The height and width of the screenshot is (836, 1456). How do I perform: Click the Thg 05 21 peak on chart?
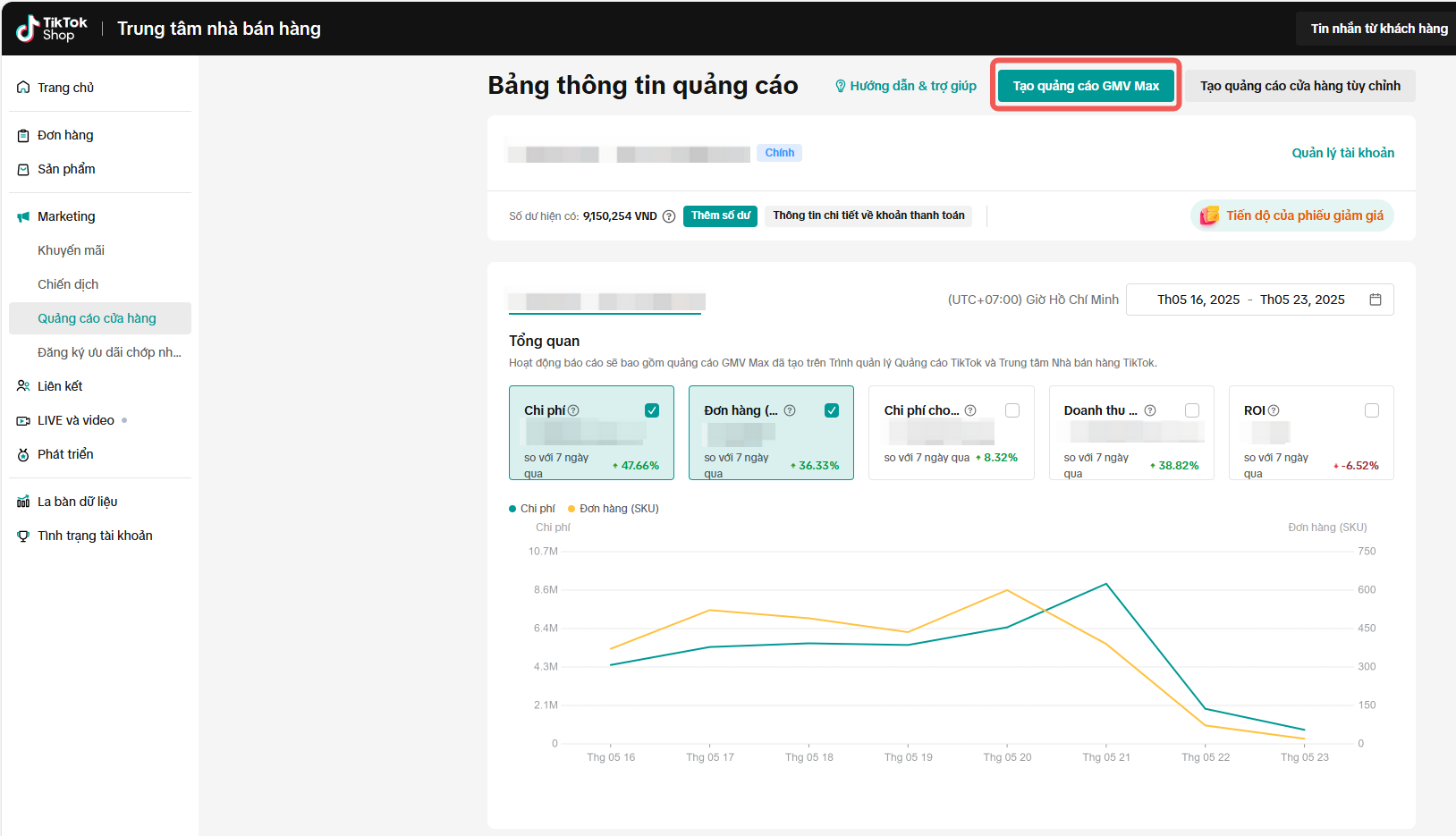coord(1106,584)
